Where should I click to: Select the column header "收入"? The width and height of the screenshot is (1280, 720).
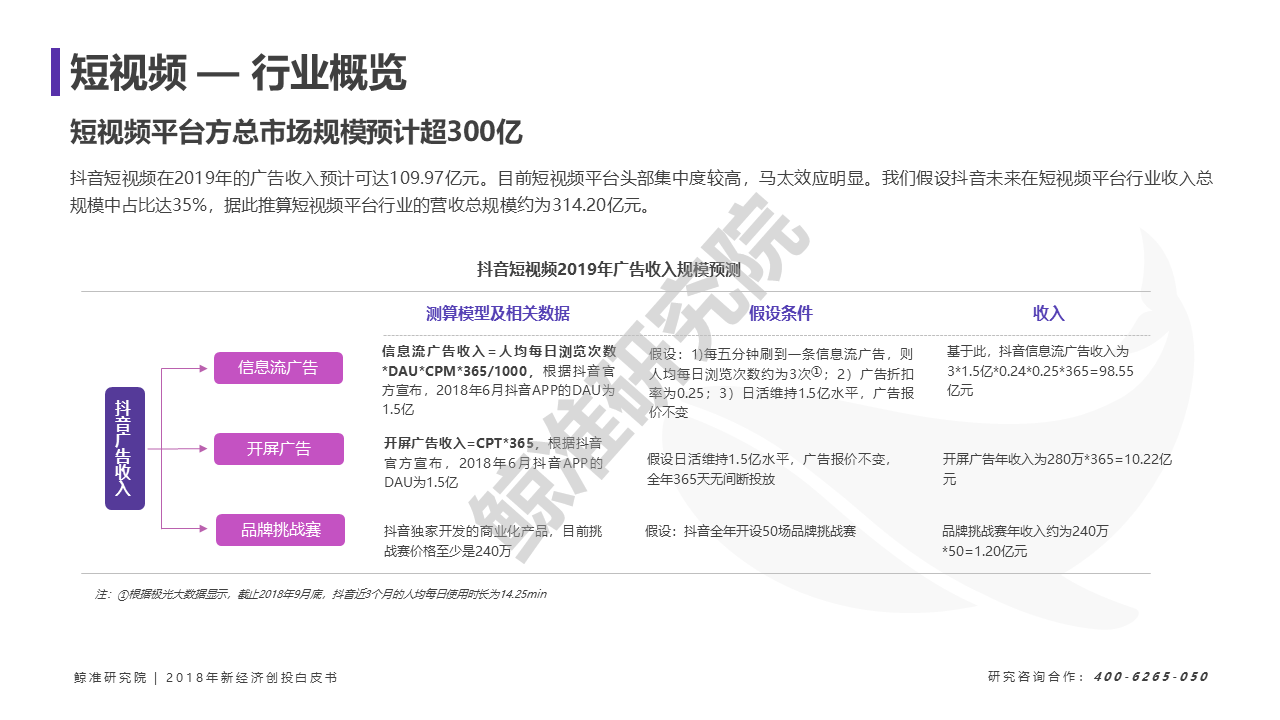pos(1049,313)
